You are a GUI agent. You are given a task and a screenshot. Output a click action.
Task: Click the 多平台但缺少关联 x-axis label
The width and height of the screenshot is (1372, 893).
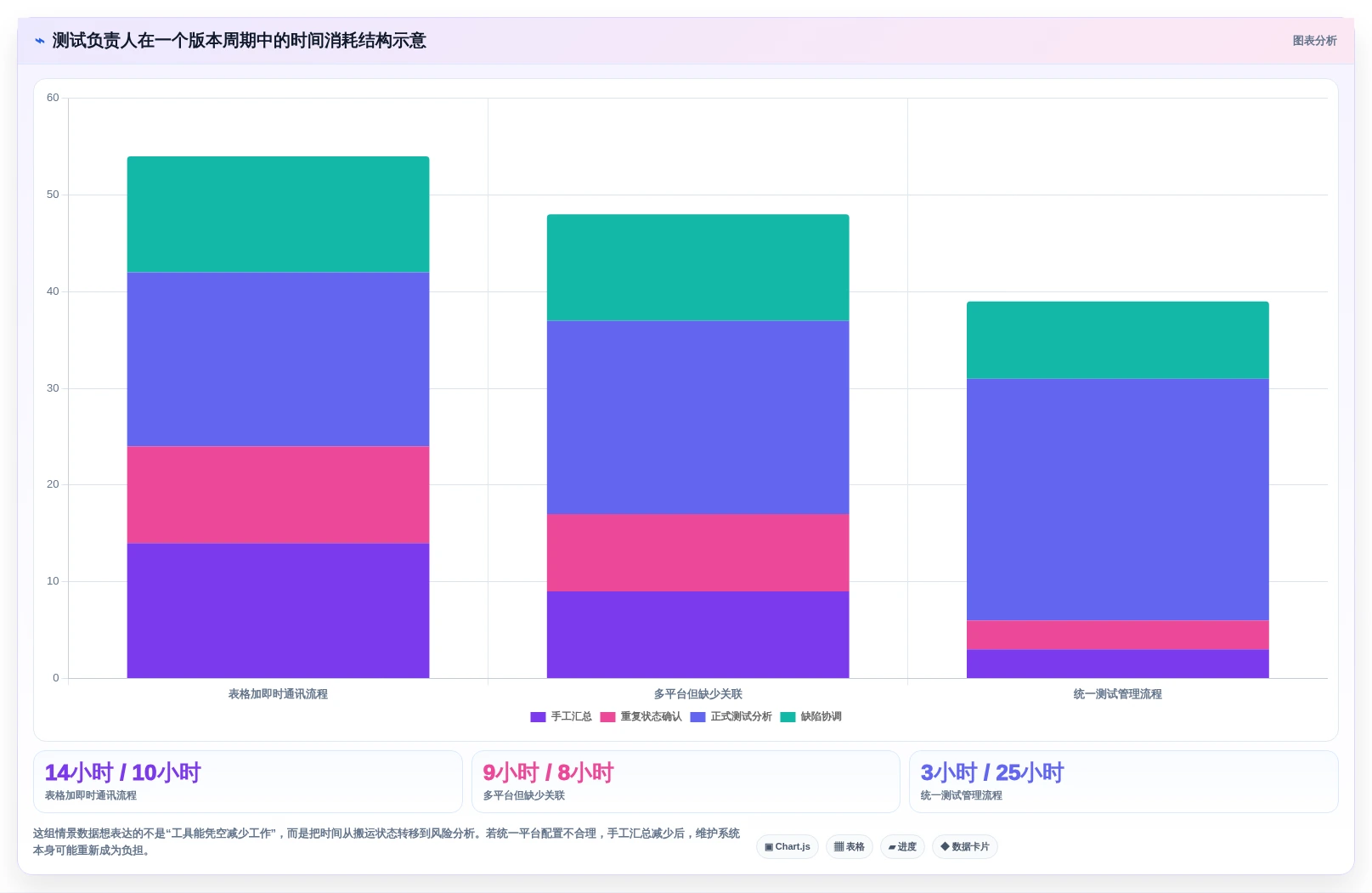697,694
